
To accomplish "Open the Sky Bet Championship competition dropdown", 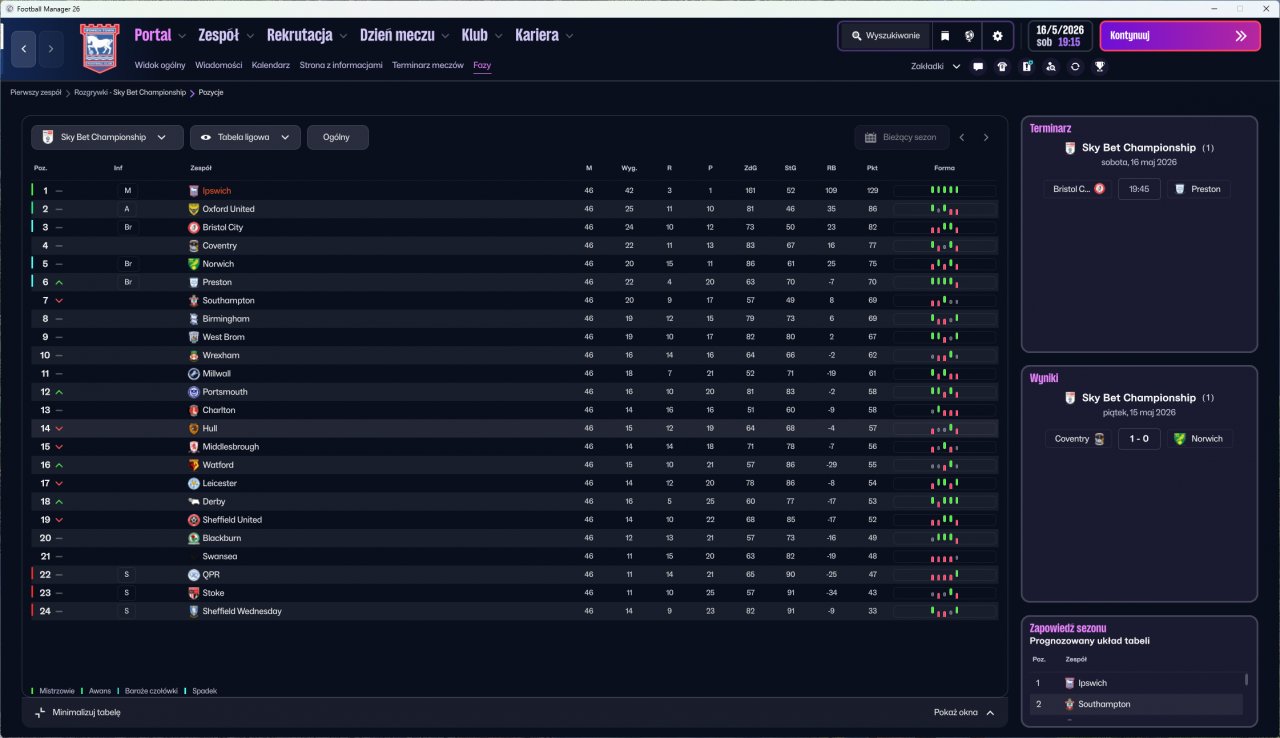I will pyautogui.click(x=107, y=137).
